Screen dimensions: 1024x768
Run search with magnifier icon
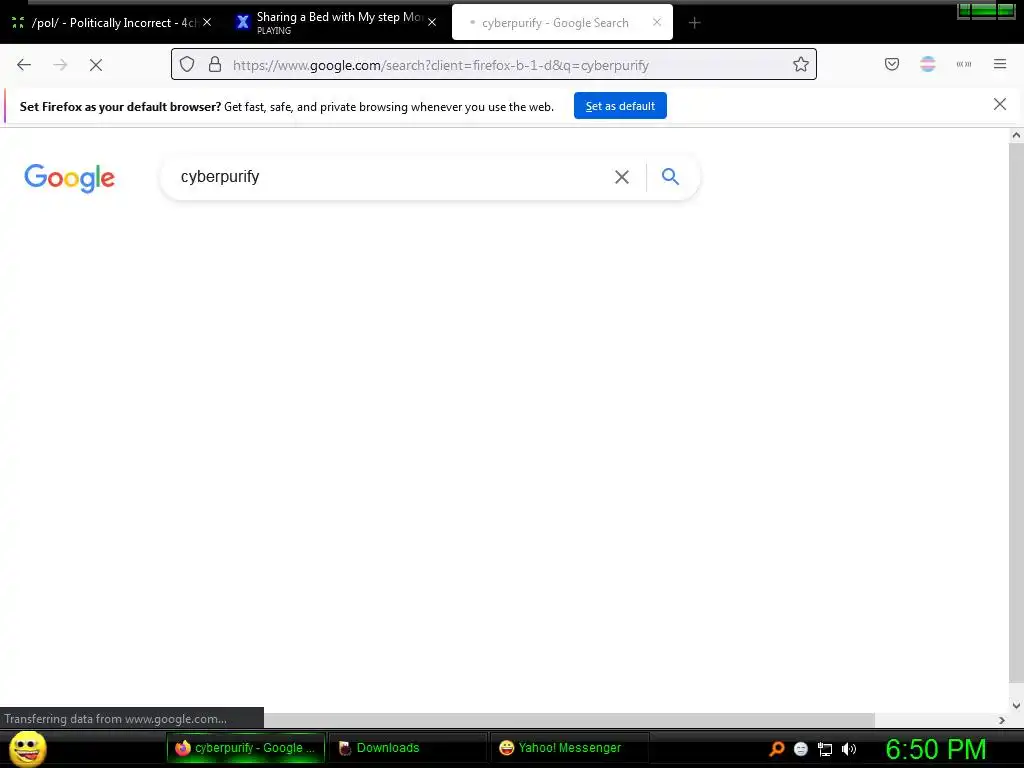point(670,176)
